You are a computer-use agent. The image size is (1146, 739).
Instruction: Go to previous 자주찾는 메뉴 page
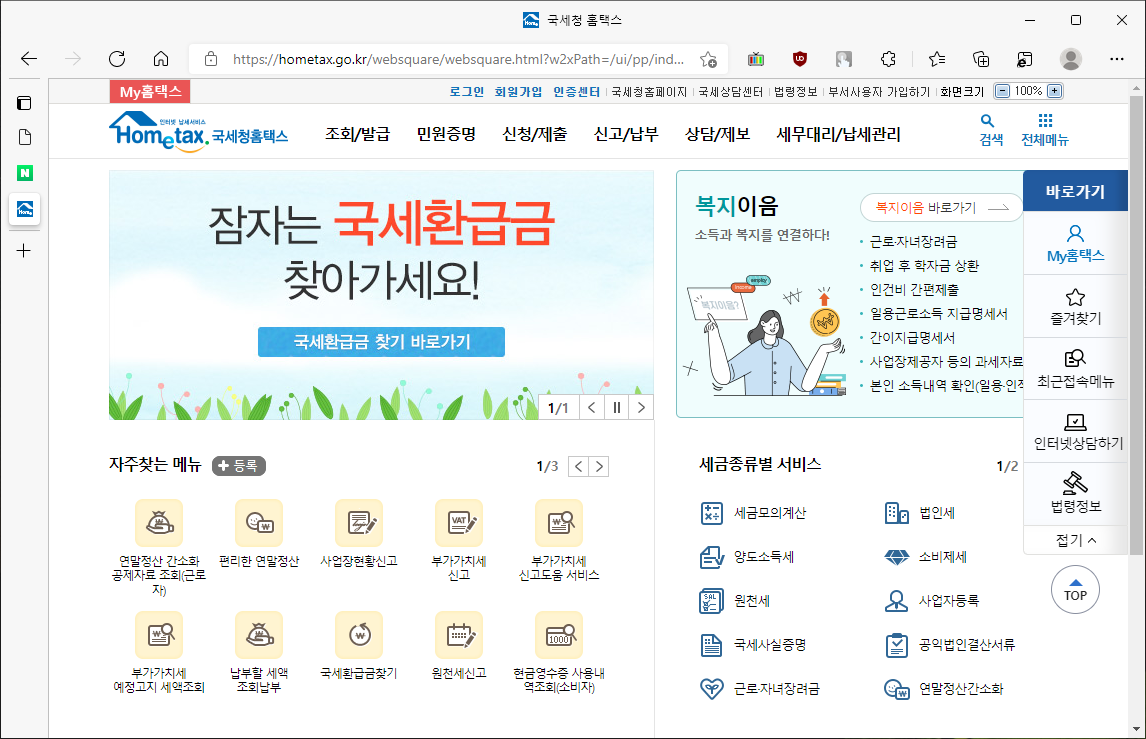(578, 466)
